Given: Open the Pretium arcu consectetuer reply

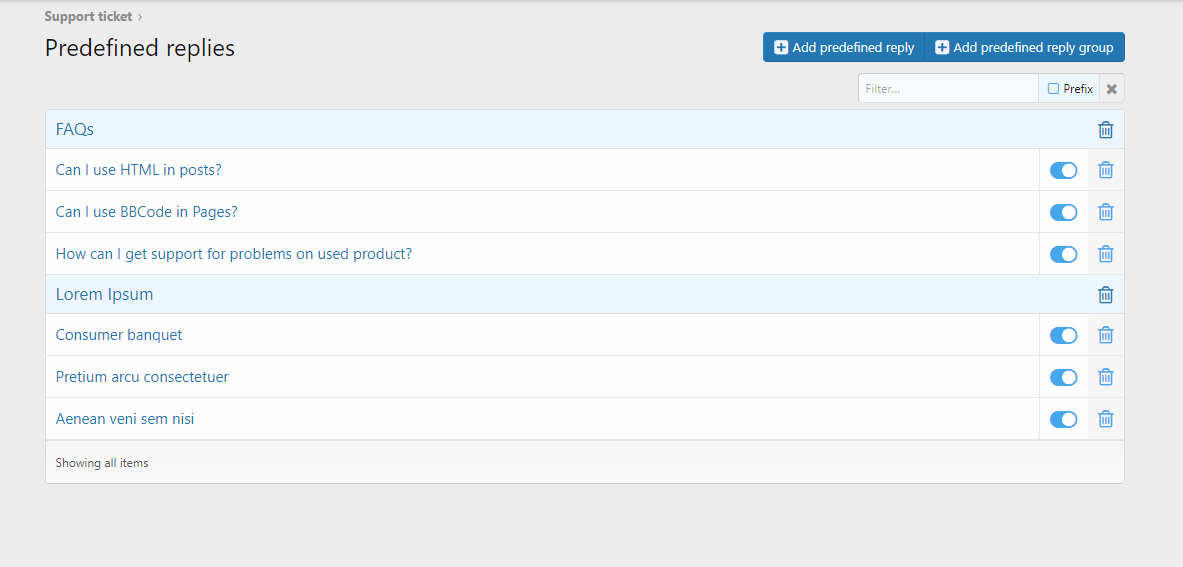Looking at the screenshot, I should pos(142,377).
